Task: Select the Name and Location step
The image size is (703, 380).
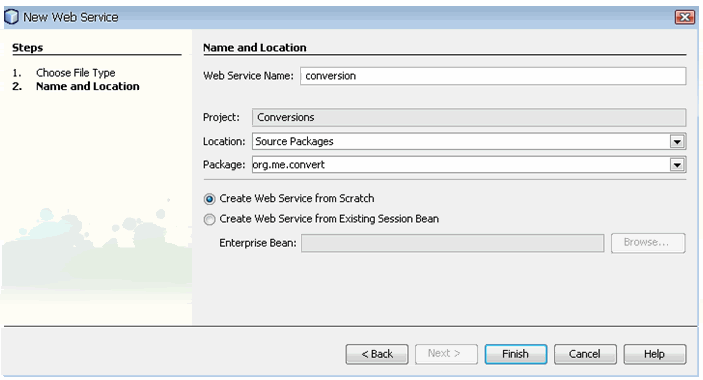Action: tap(87, 86)
